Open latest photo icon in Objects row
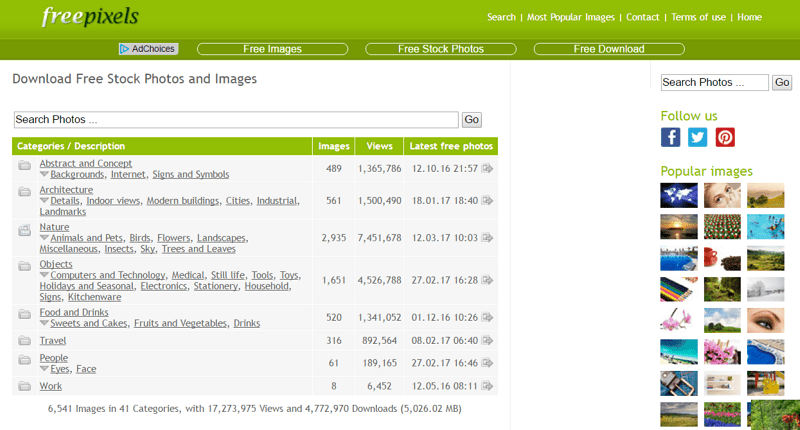This screenshot has height=430, width=800. pos(487,280)
